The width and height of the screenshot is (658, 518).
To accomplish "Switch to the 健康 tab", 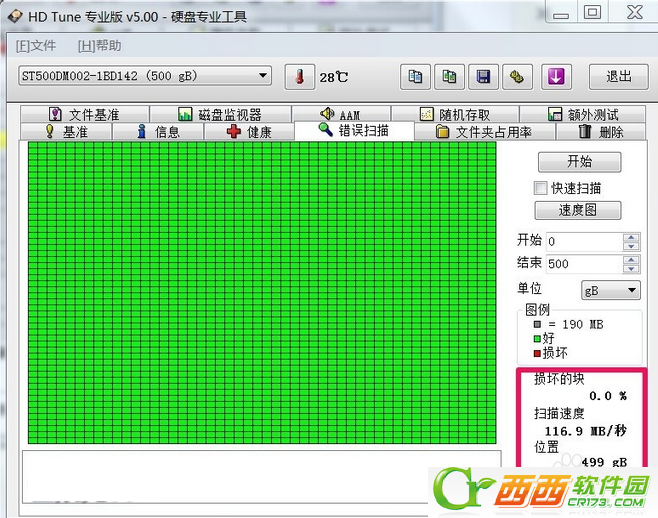I will (x=249, y=132).
